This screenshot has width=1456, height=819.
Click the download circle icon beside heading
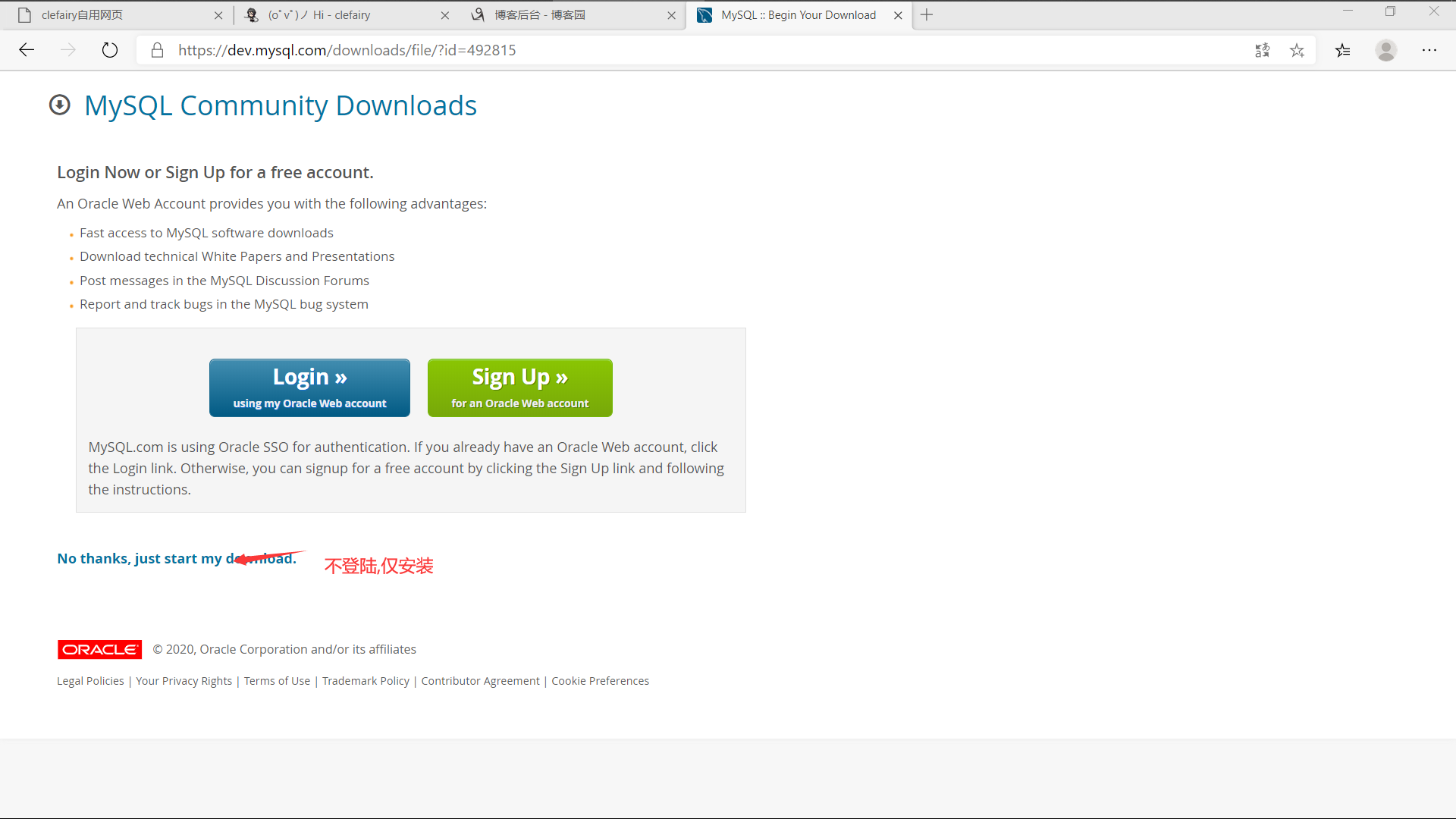click(x=59, y=105)
